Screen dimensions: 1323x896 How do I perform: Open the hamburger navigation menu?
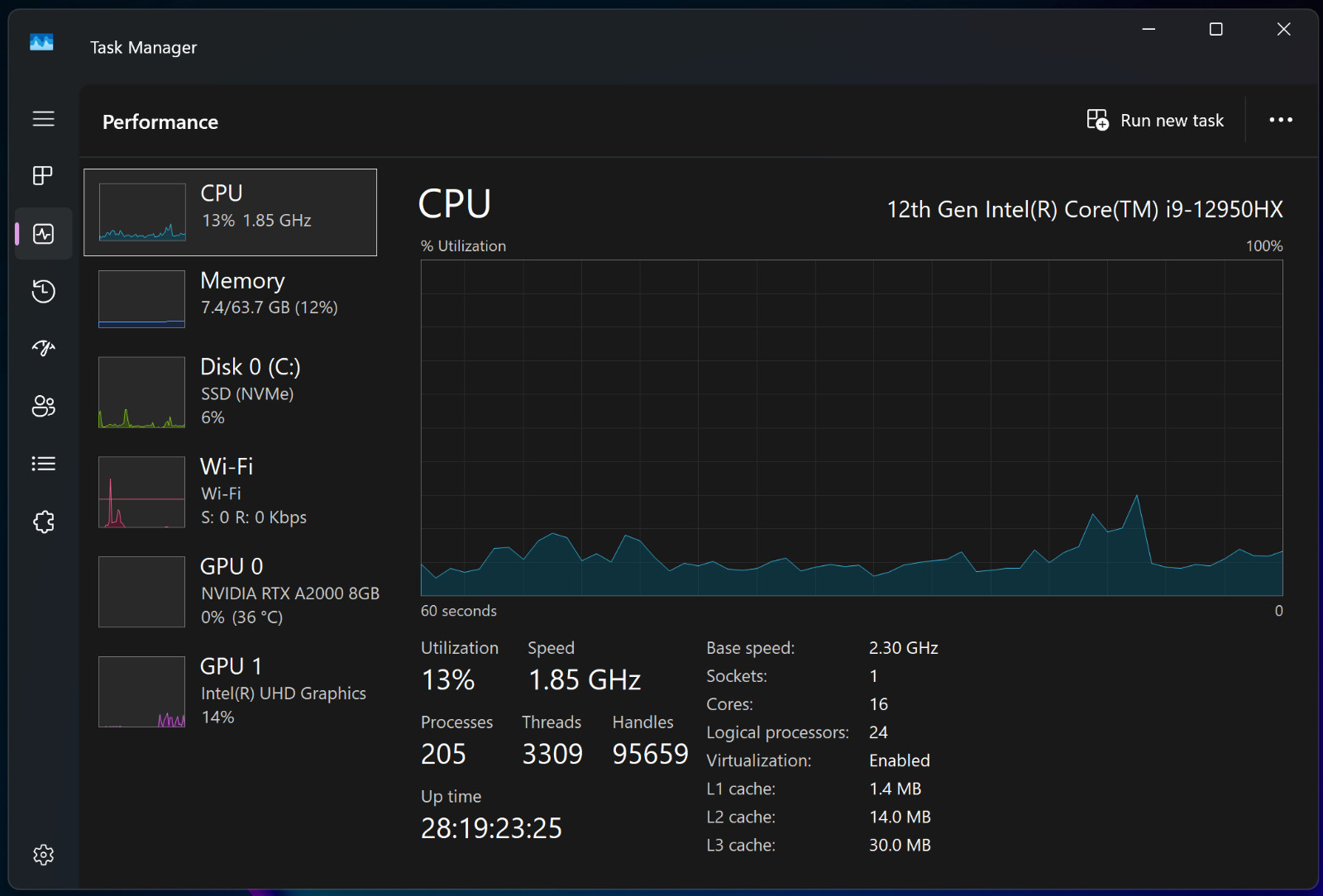44,119
